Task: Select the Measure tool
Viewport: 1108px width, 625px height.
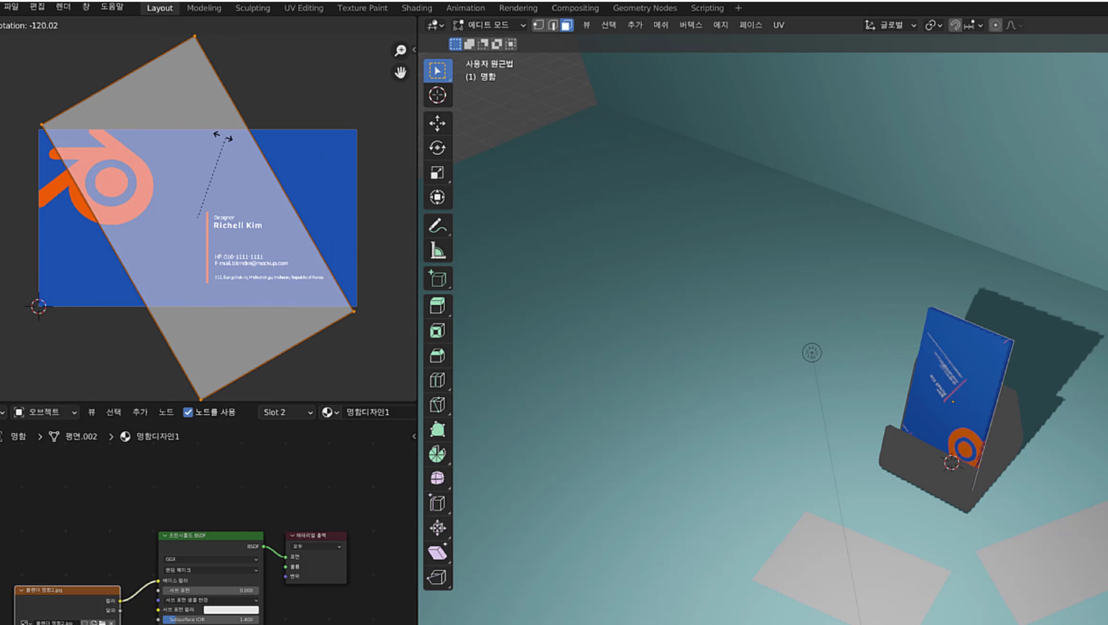Action: click(x=437, y=250)
